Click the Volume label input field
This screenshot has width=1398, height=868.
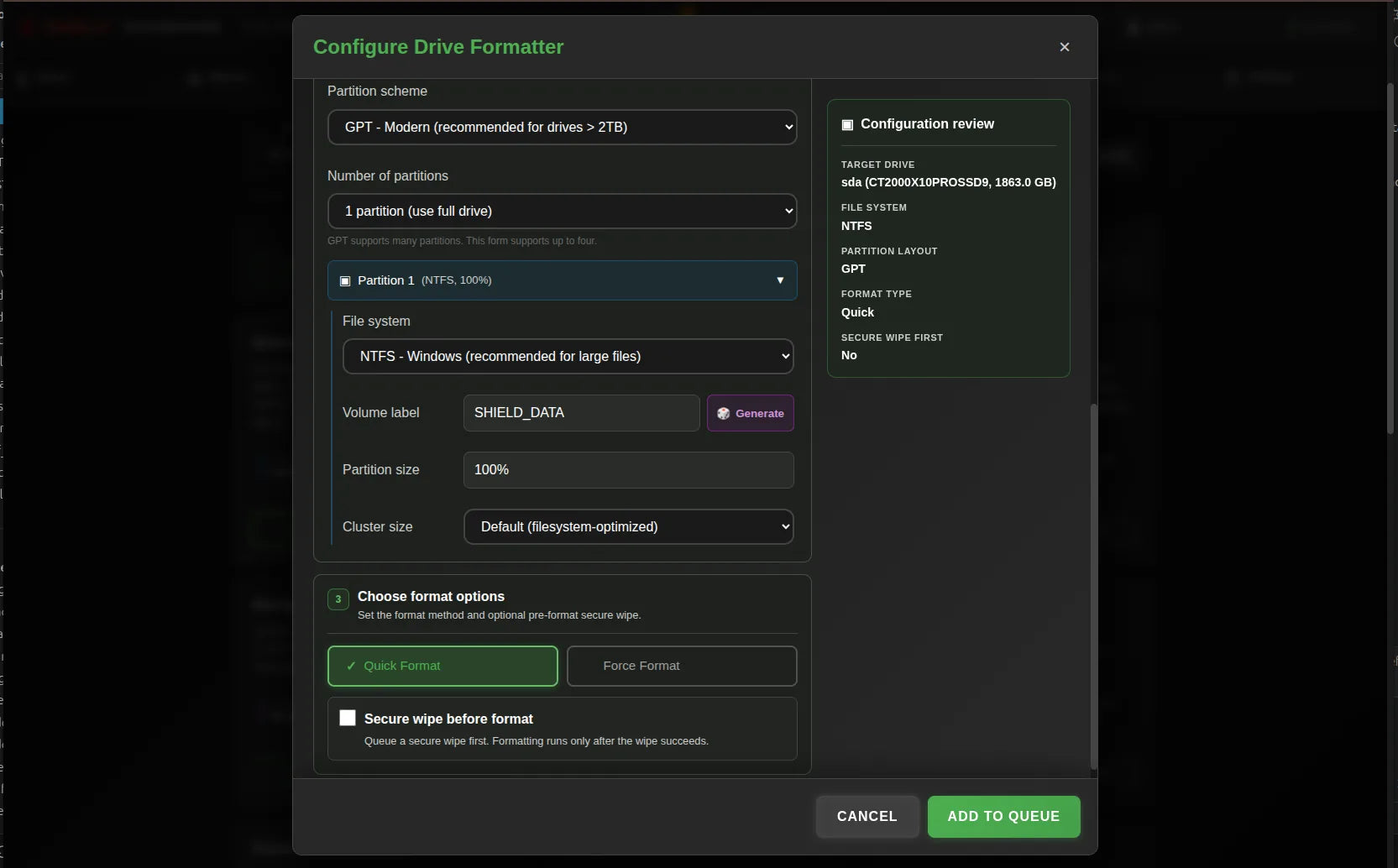tap(581, 413)
